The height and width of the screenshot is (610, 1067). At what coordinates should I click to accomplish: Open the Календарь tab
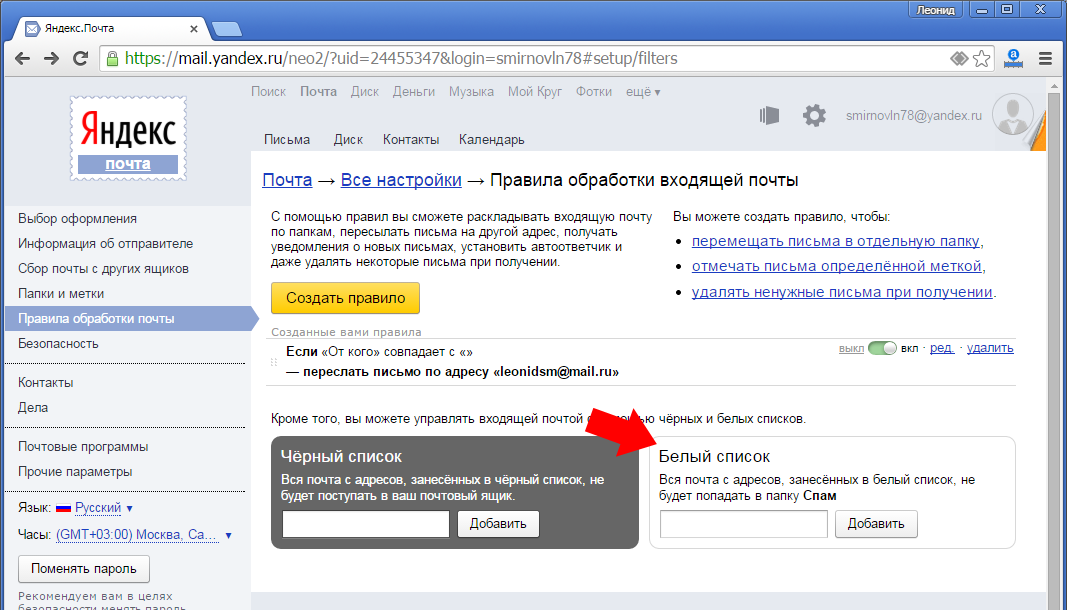tap(491, 140)
